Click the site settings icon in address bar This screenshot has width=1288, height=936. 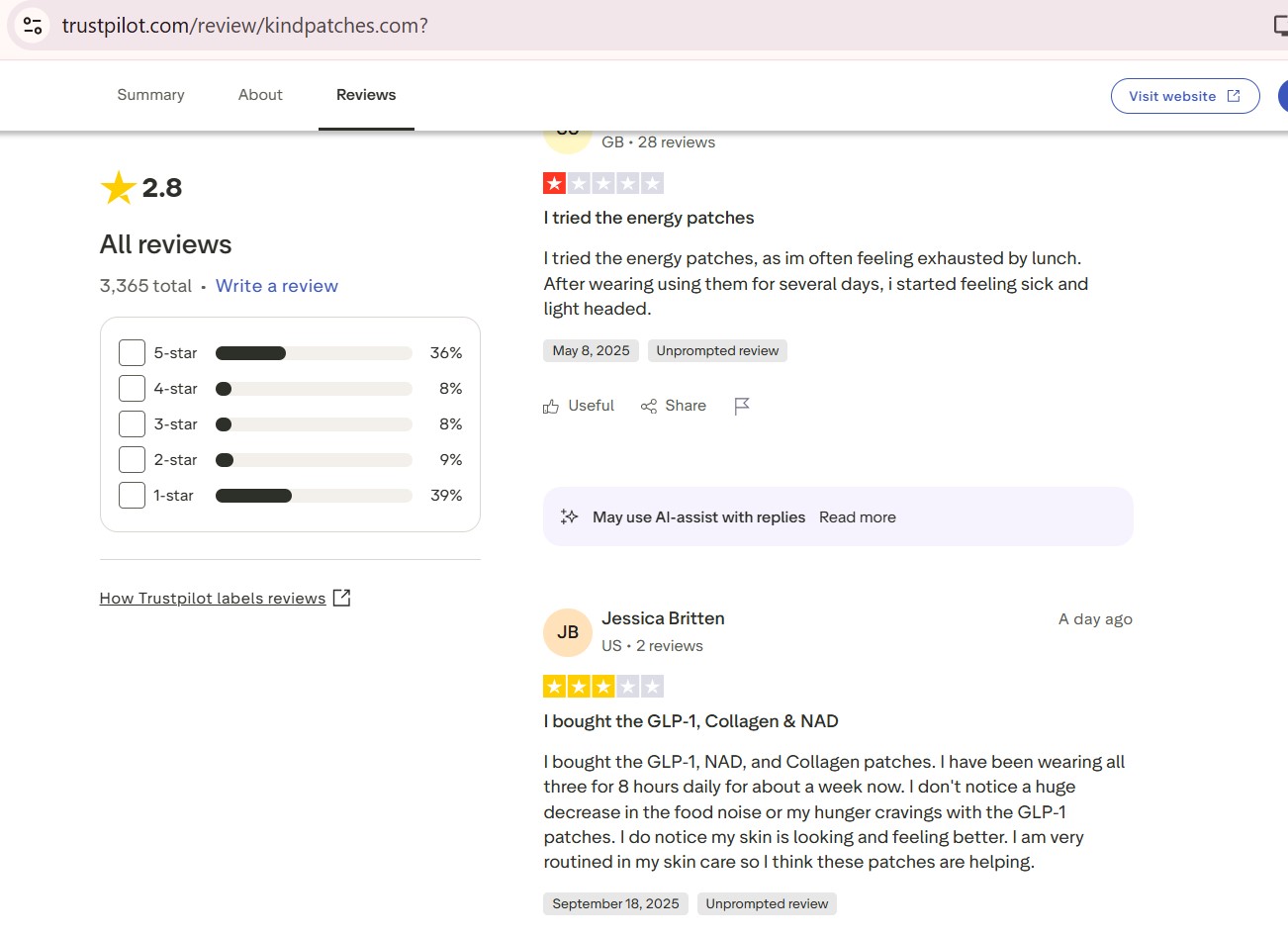coord(33,26)
